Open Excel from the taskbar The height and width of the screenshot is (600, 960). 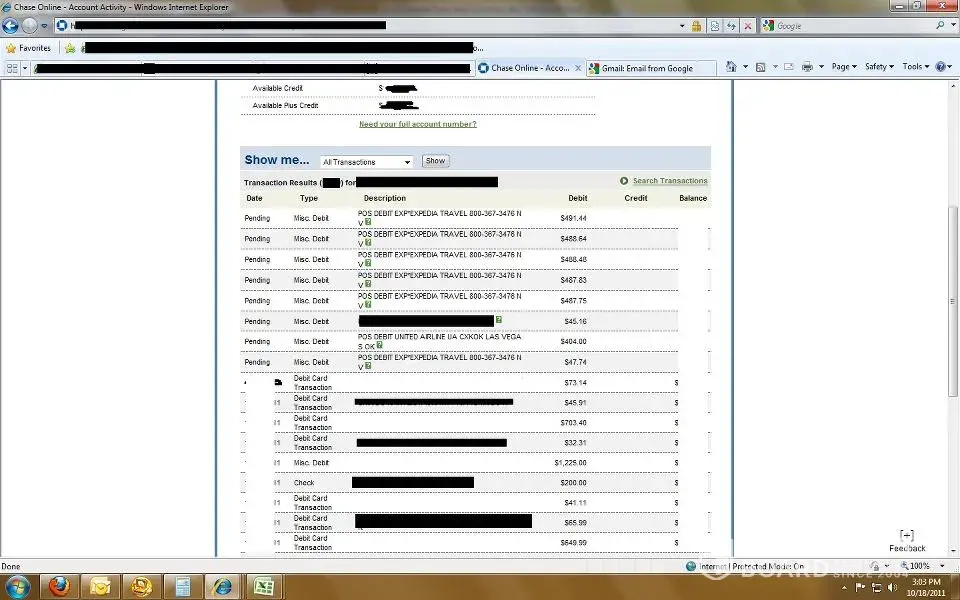[x=263, y=586]
